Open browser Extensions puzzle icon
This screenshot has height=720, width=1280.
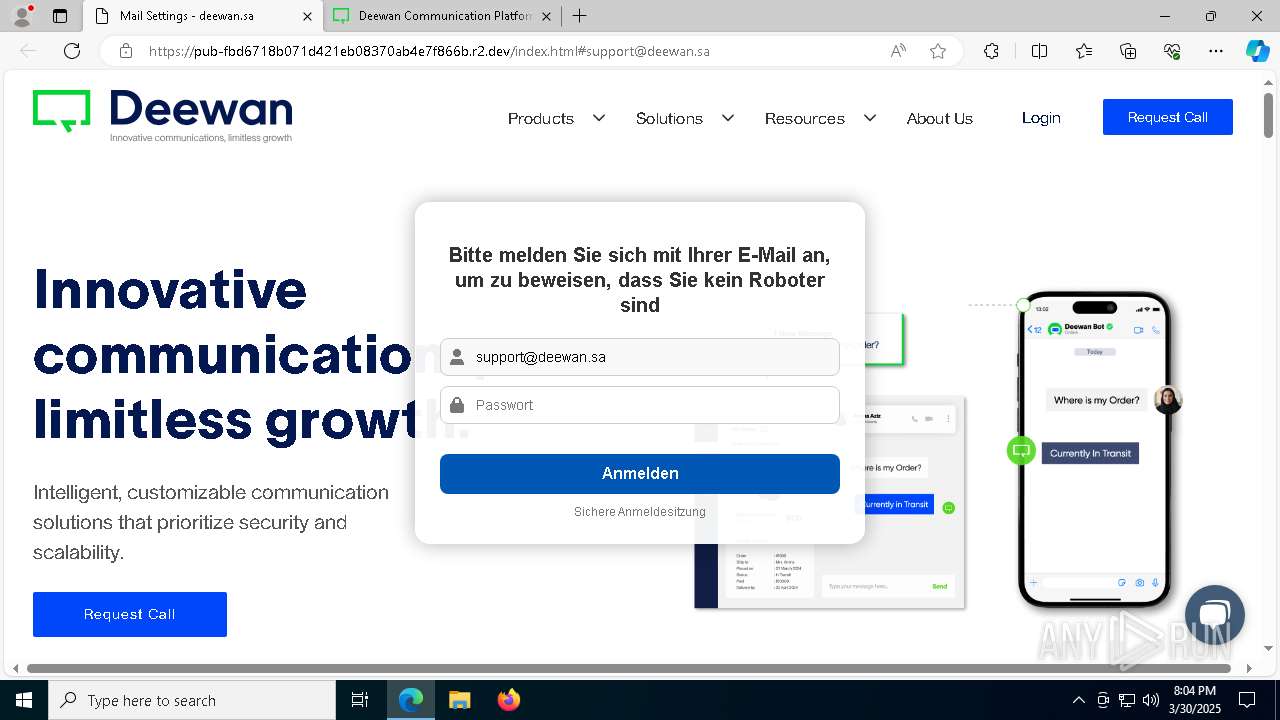(991, 51)
